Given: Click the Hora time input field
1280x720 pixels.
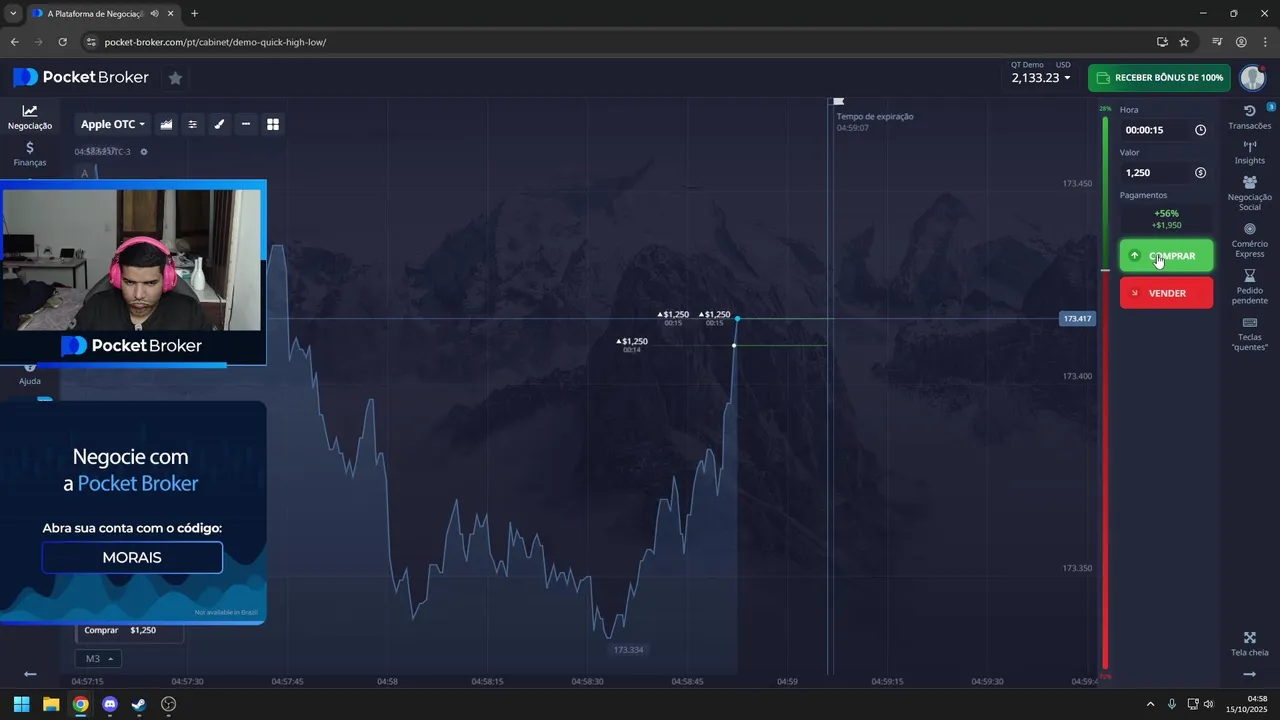Looking at the screenshot, I should pos(1166,130).
